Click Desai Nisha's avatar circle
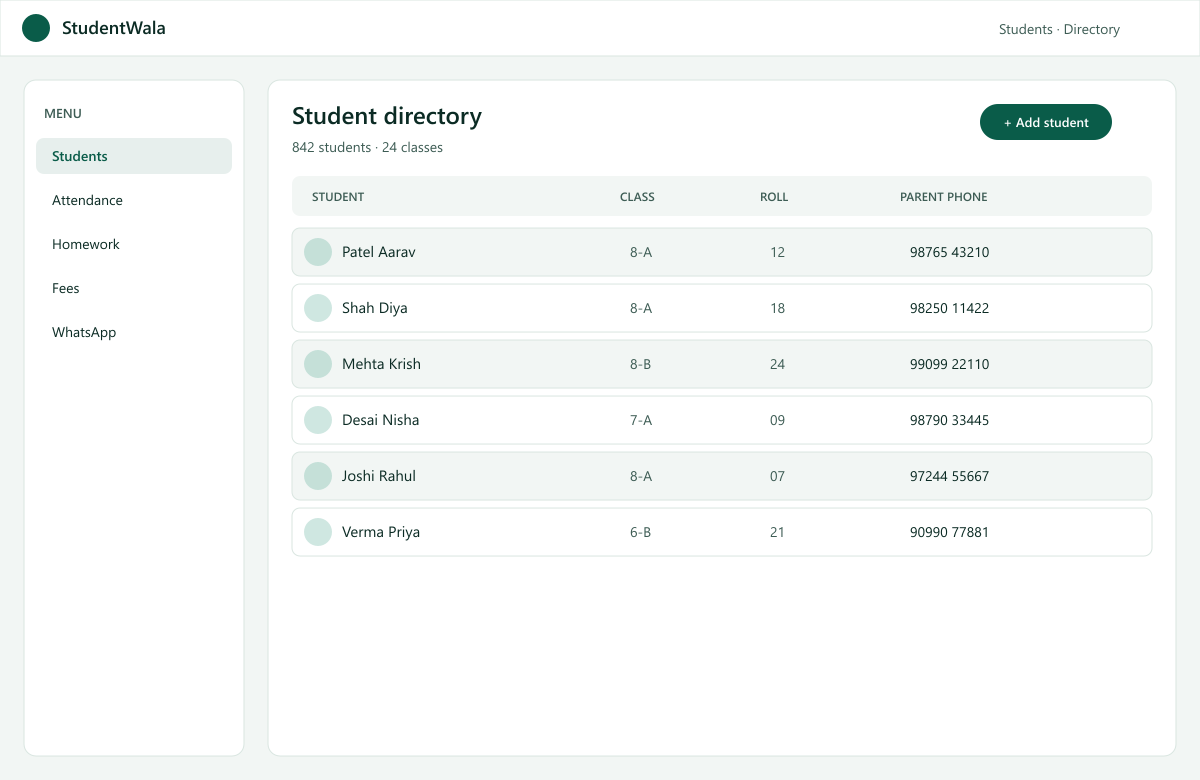The width and height of the screenshot is (1200, 780). [x=318, y=420]
